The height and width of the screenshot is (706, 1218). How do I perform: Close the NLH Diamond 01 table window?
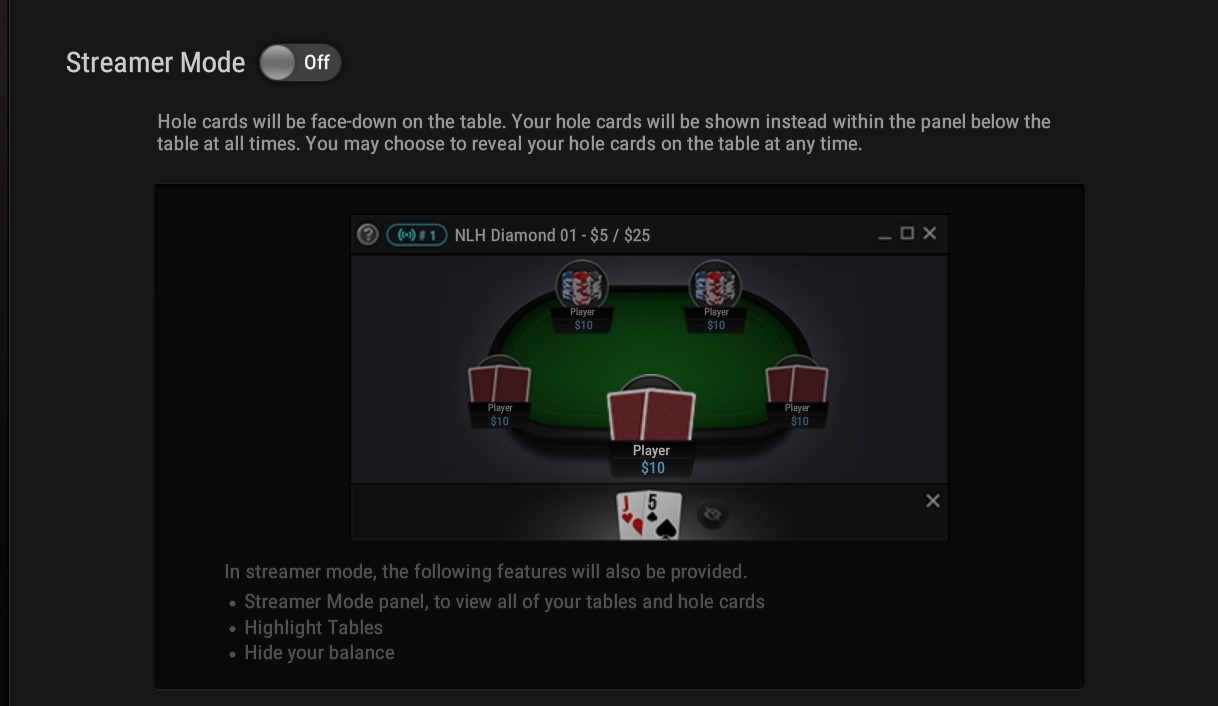(x=930, y=233)
